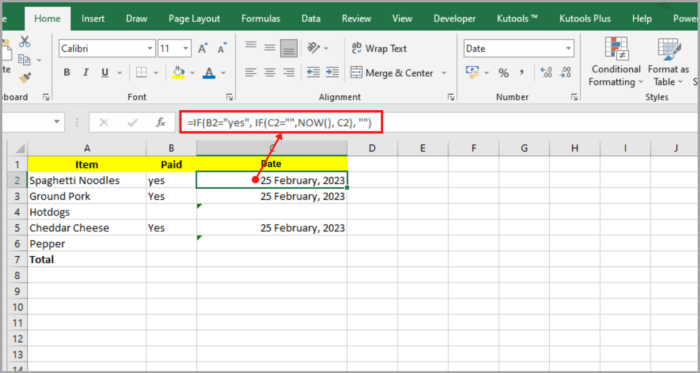Click the Increase Decimal icon
This screenshot has height=373, width=700.
point(546,72)
